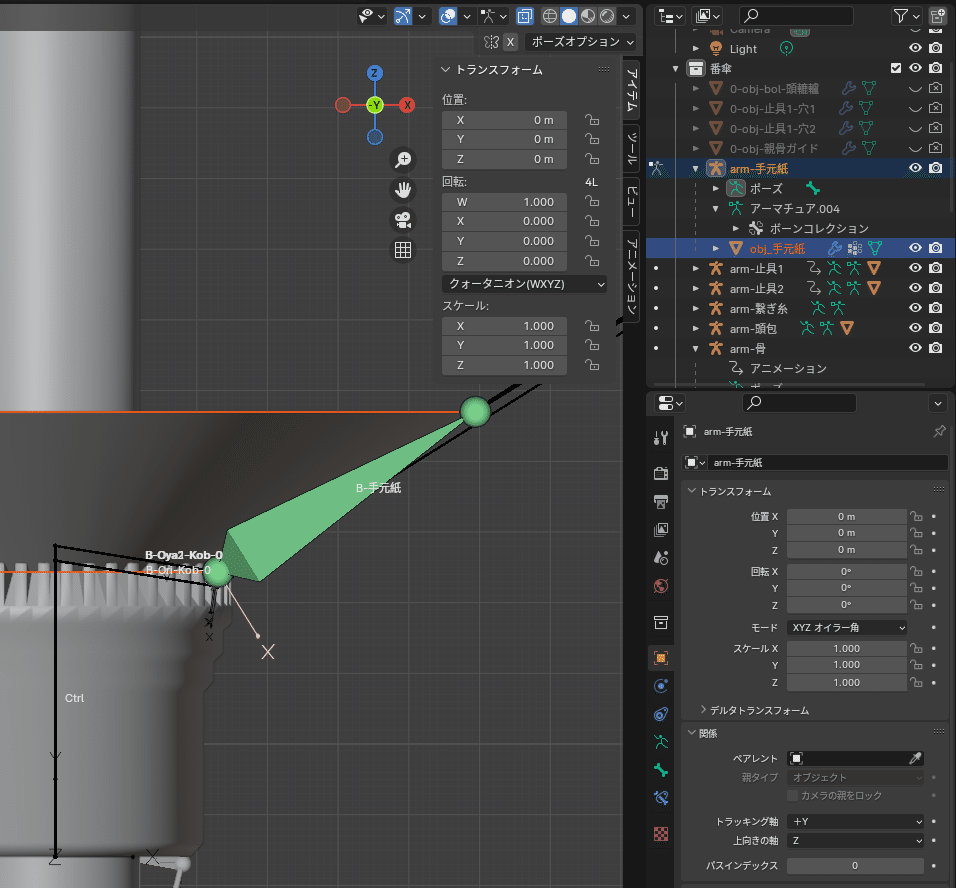Screen dimensions: 956x888
Task: Open the Object properties tab
Action: coord(661,657)
